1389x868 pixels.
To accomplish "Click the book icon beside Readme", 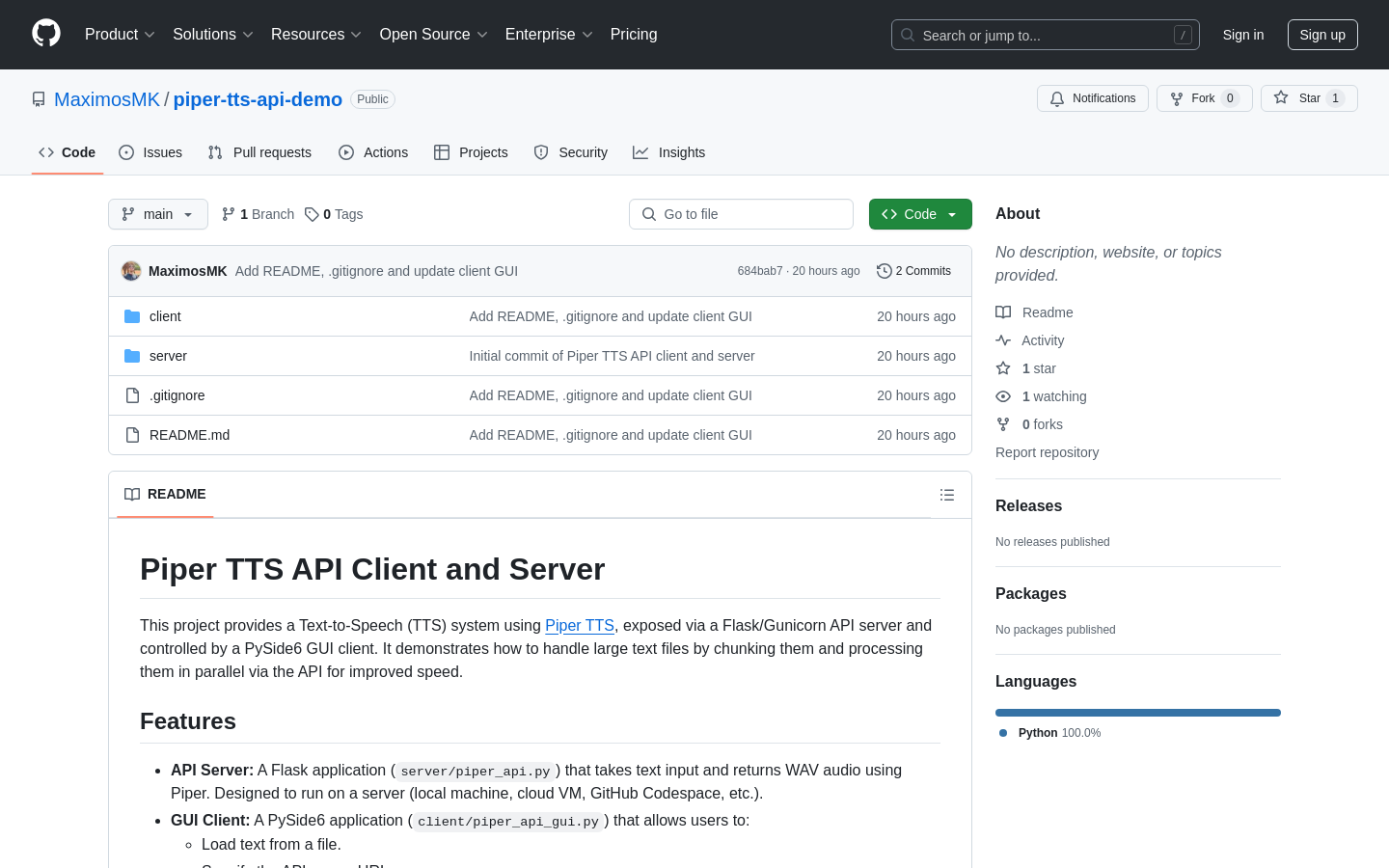I will tap(1003, 312).
